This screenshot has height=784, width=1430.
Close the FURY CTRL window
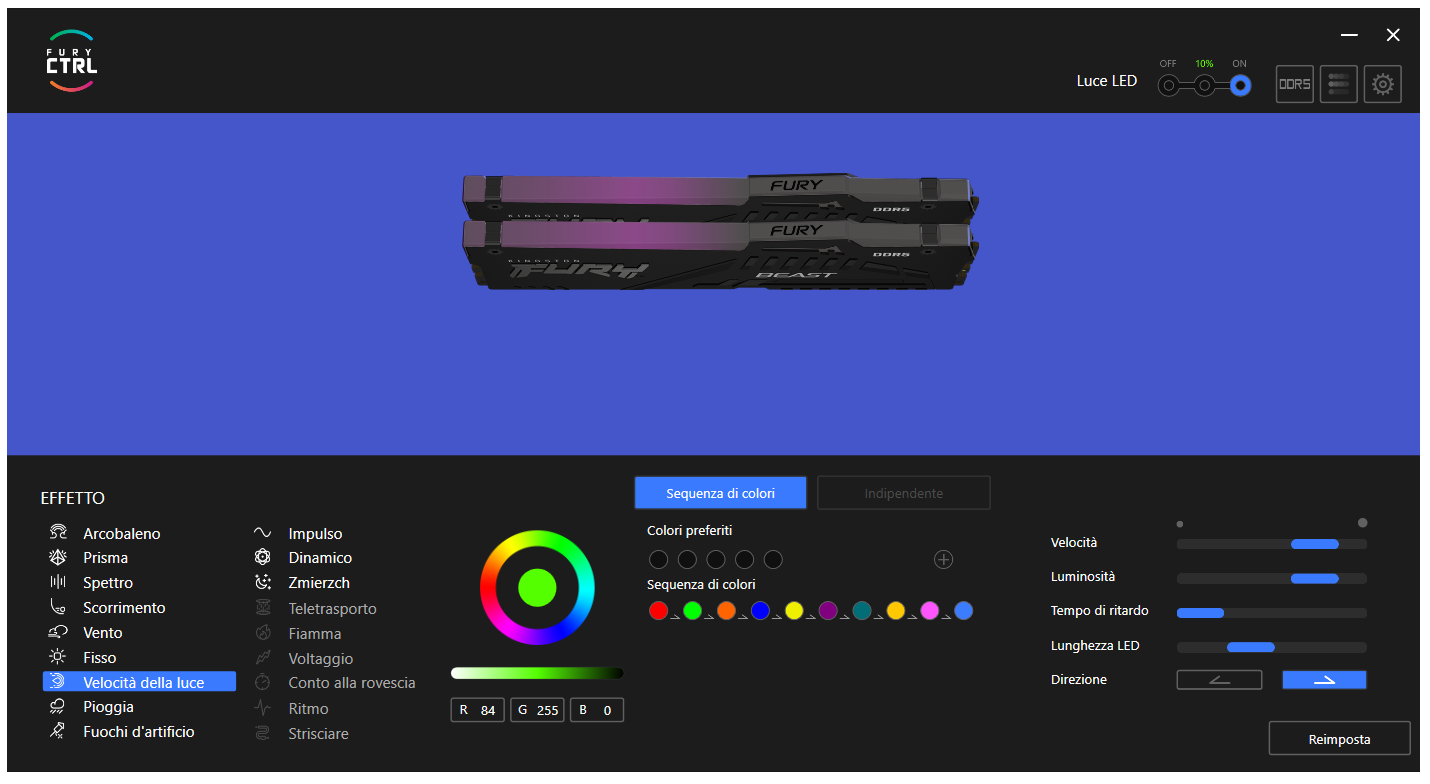click(1393, 35)
